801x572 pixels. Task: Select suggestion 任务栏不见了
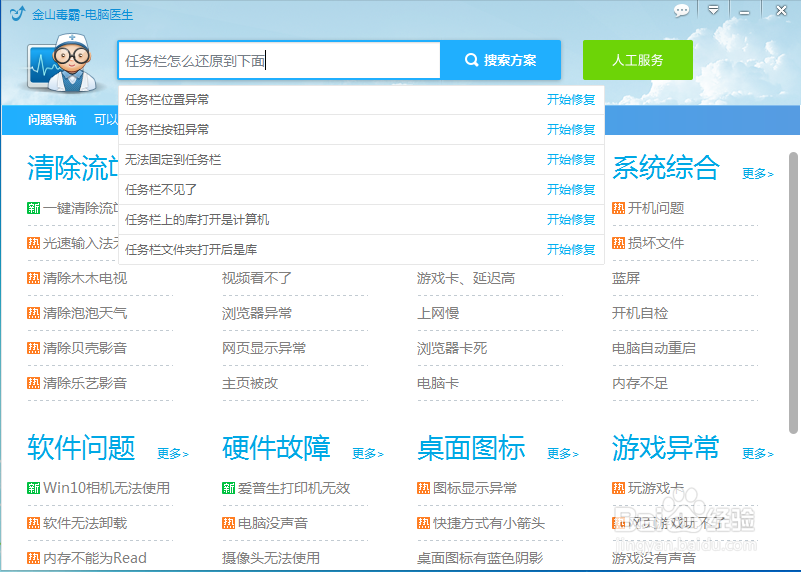[x=161, y=190]
